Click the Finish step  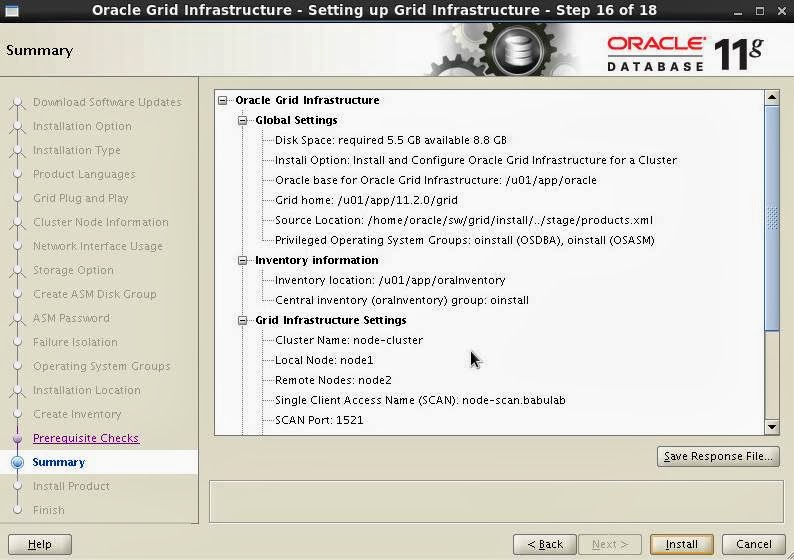click(x=49, y=510)
